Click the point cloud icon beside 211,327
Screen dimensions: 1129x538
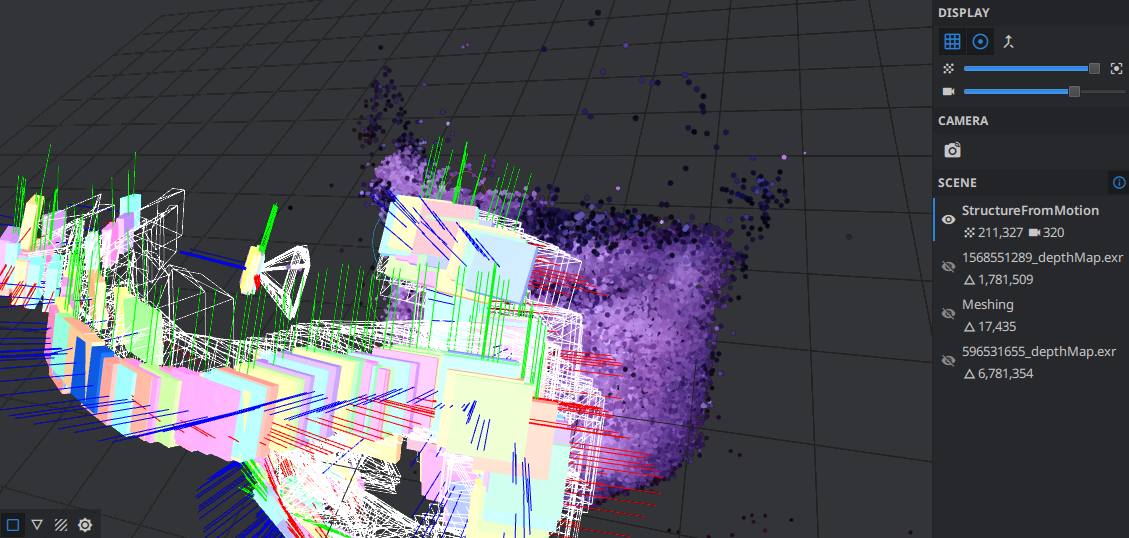968,233
